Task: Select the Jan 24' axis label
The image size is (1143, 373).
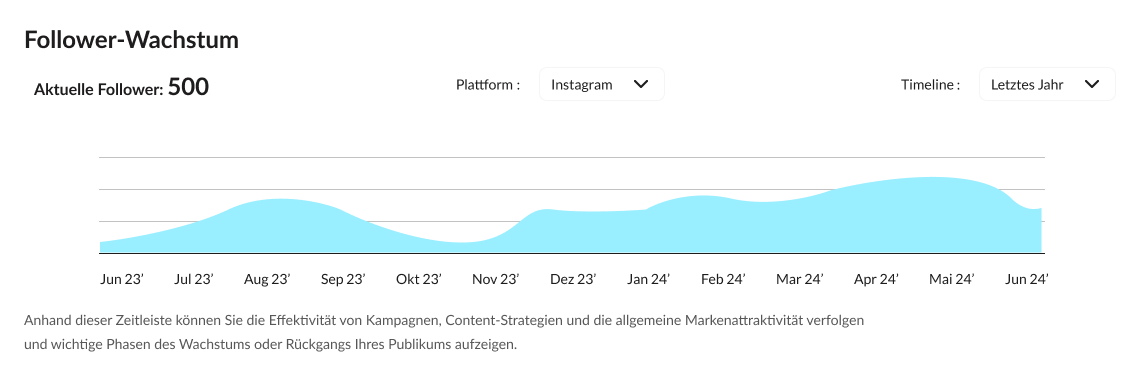Action: 649,279
